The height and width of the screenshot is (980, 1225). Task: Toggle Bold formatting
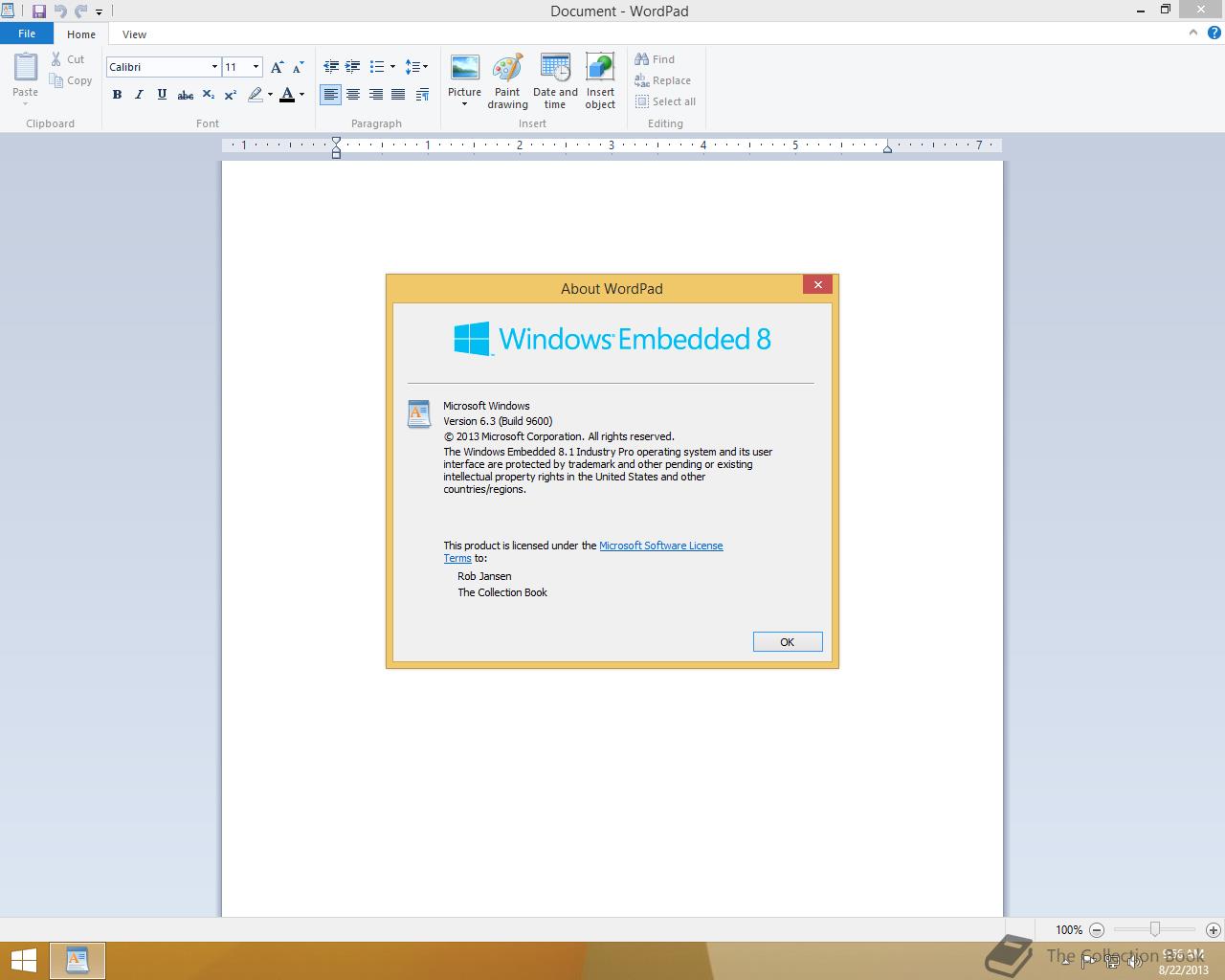pyautogui.click(x=117, y=95)
